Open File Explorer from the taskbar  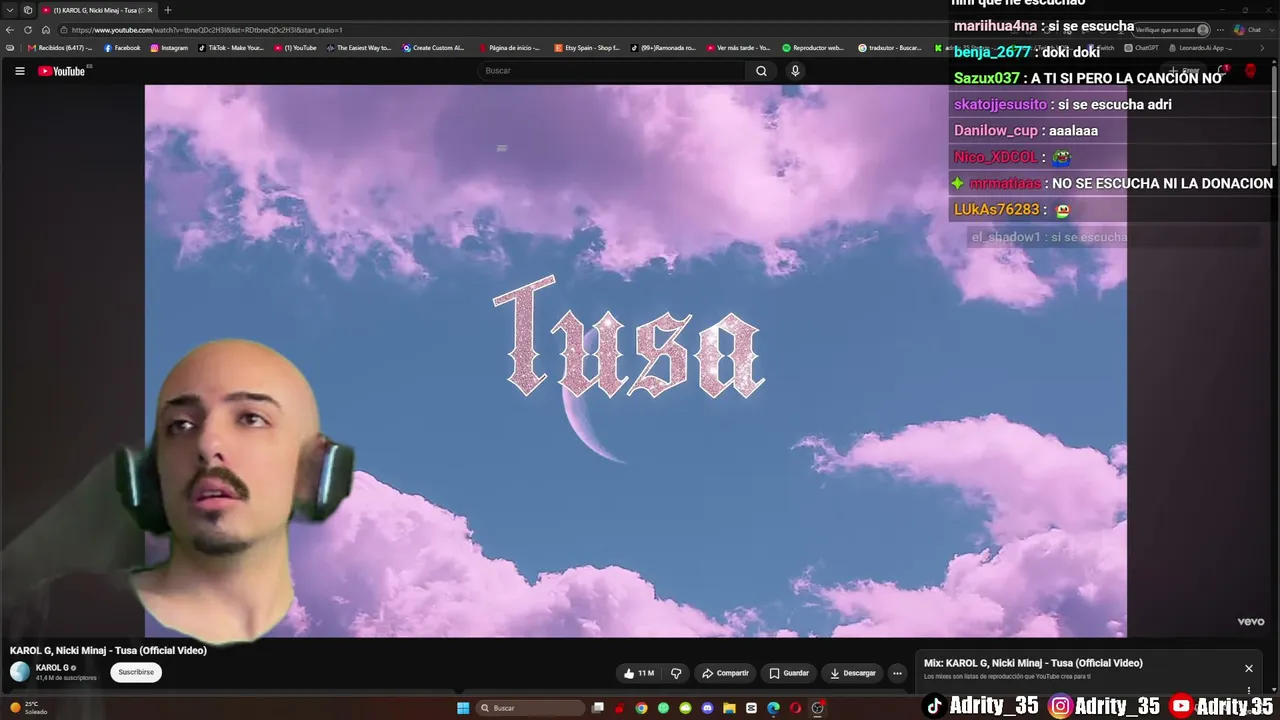(729, 708)
